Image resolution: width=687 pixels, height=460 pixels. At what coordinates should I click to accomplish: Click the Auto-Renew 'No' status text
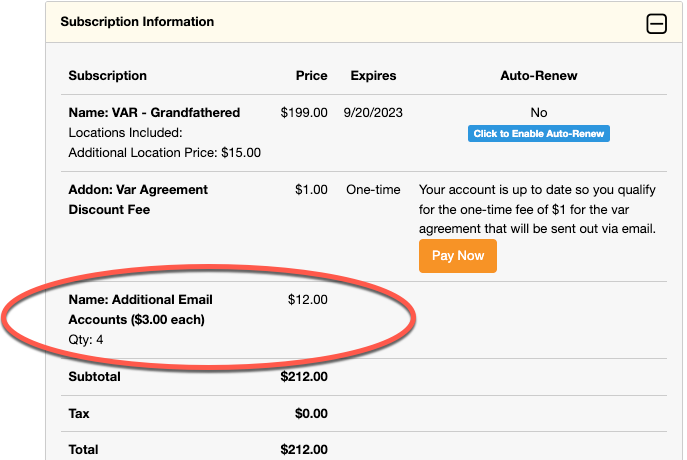[x=539, y=113]
